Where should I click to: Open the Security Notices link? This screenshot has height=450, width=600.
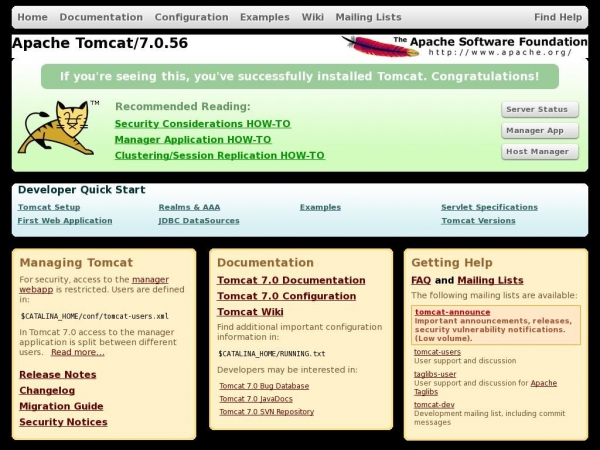63,422
